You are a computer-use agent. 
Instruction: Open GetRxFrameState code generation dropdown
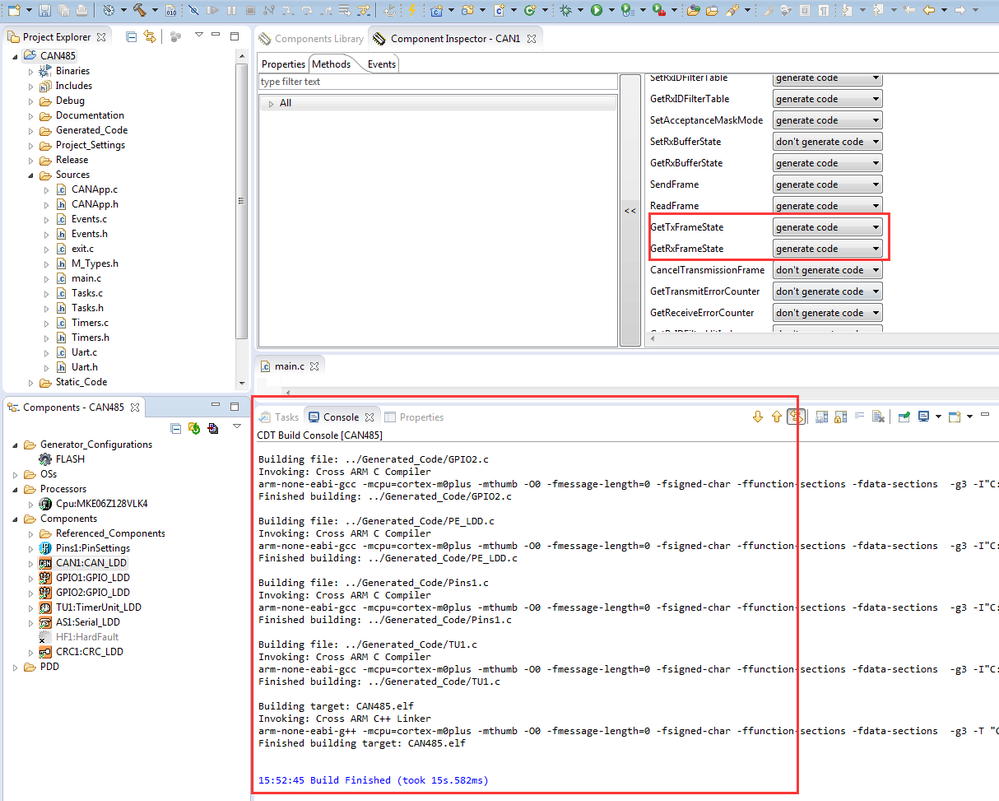[x=827, y=249]
